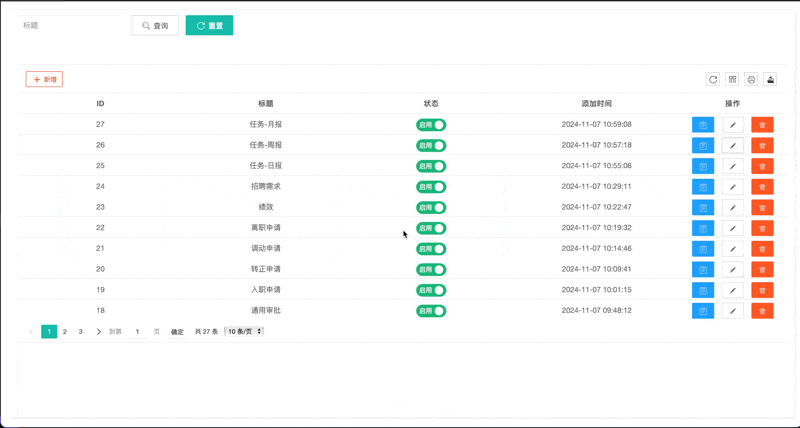Click the ID column header
This screenshot has width=800, height=428.
[101, 104]
